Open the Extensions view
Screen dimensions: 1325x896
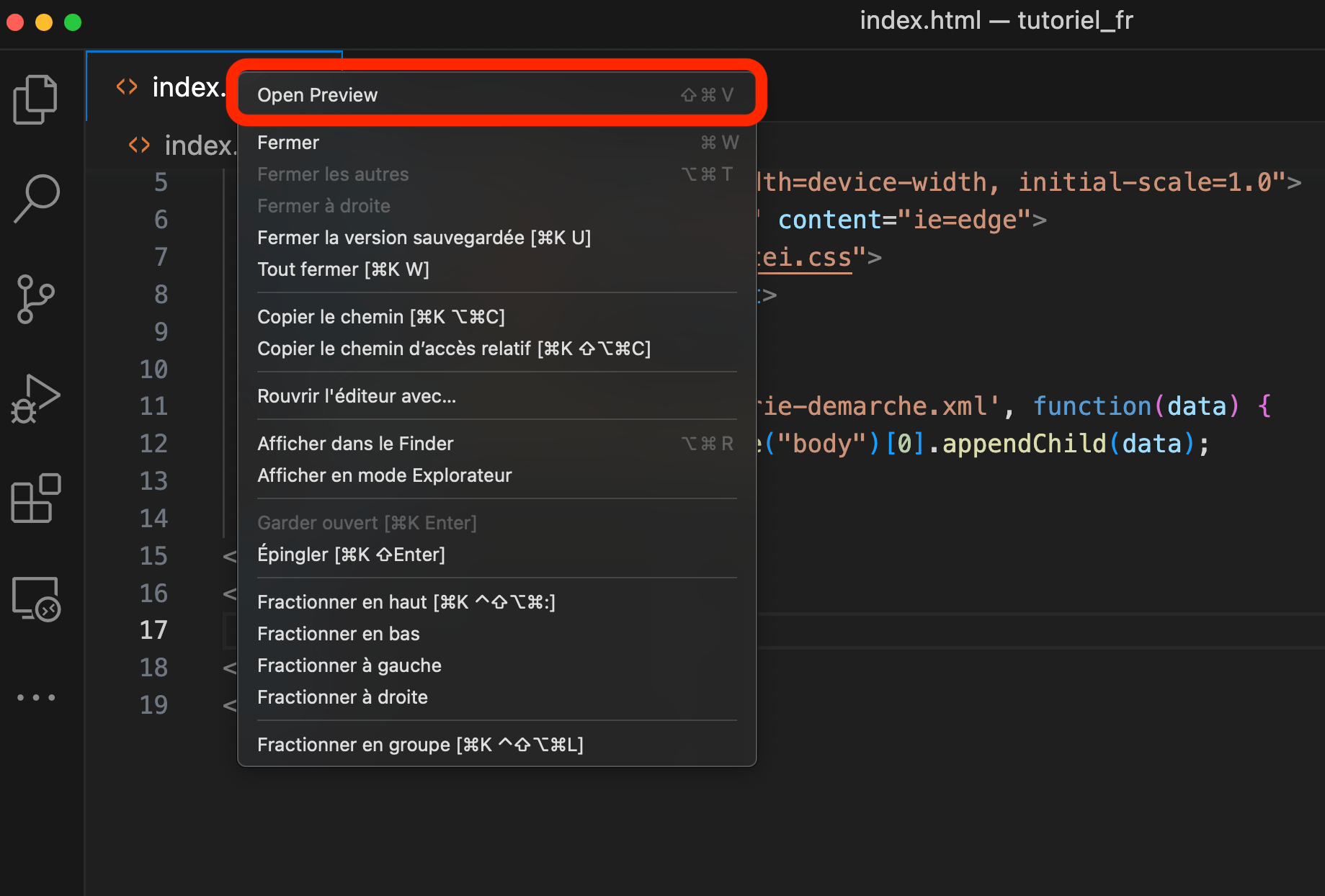pyautogui.click(x=35, y=498)
